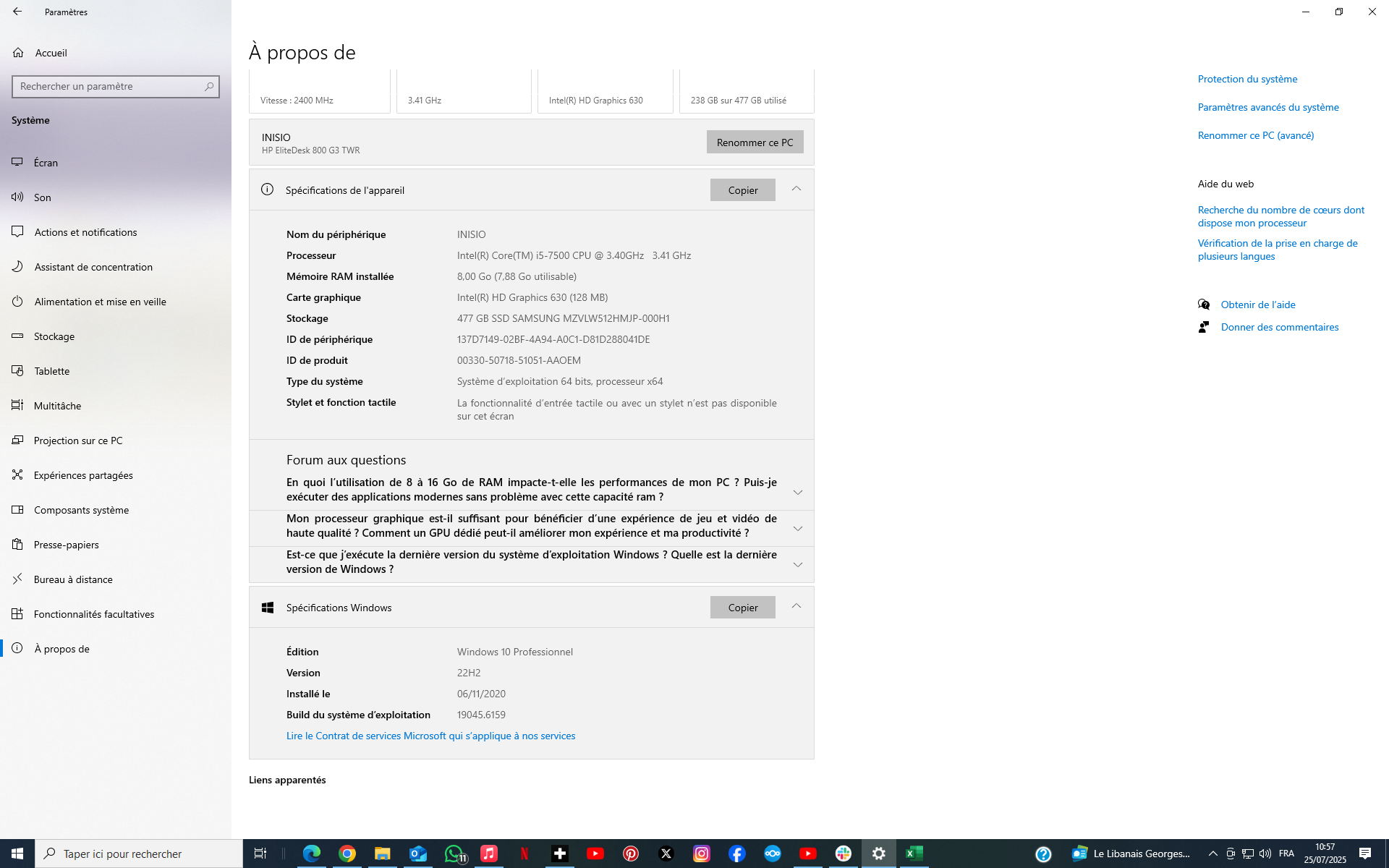This screenshot has width=1389, height=868.
Task: Expand the latest Windows version FAQ
Action: coord(797,564)
